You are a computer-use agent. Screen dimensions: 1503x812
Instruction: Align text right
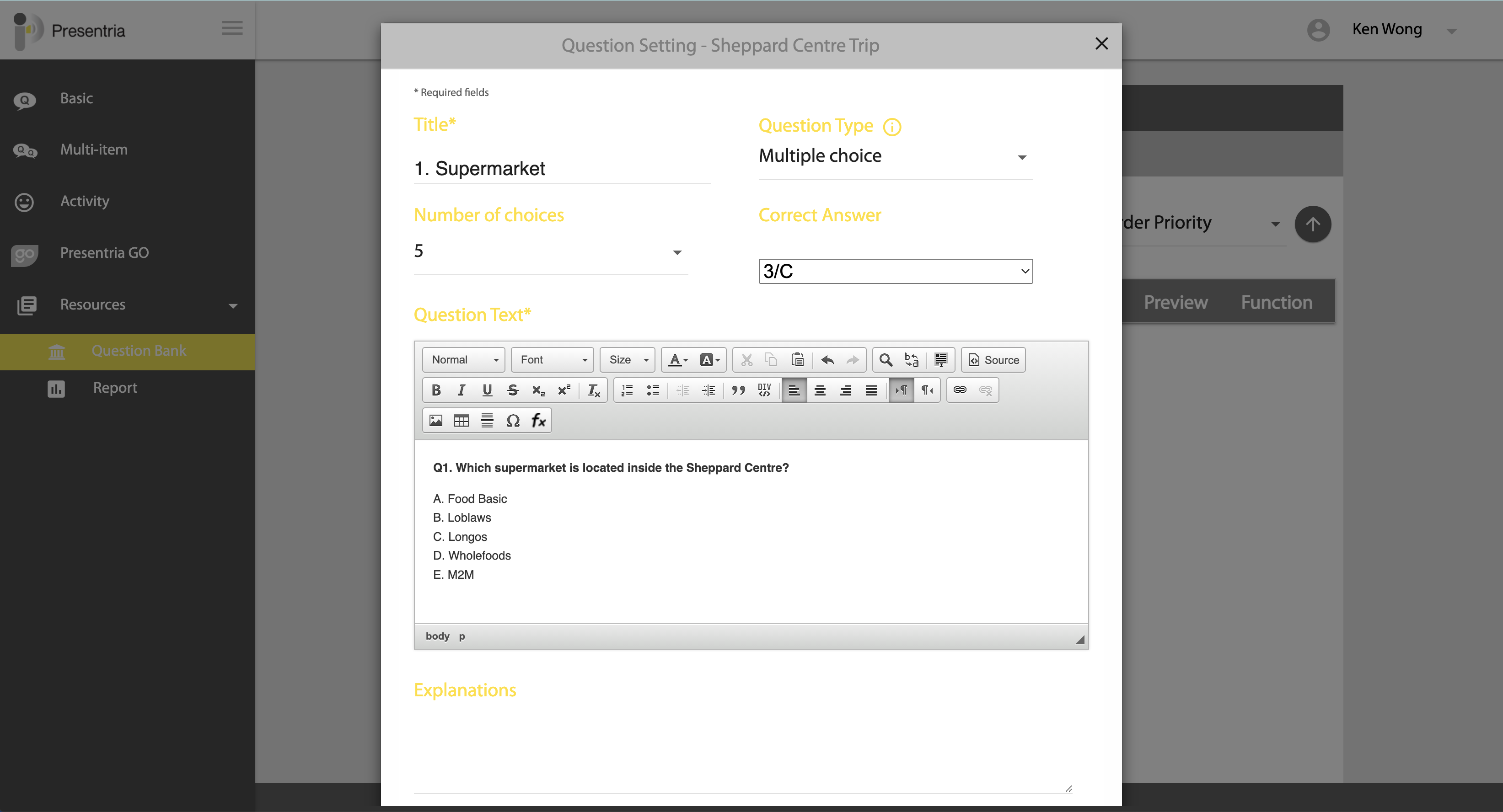pos(845,390)
